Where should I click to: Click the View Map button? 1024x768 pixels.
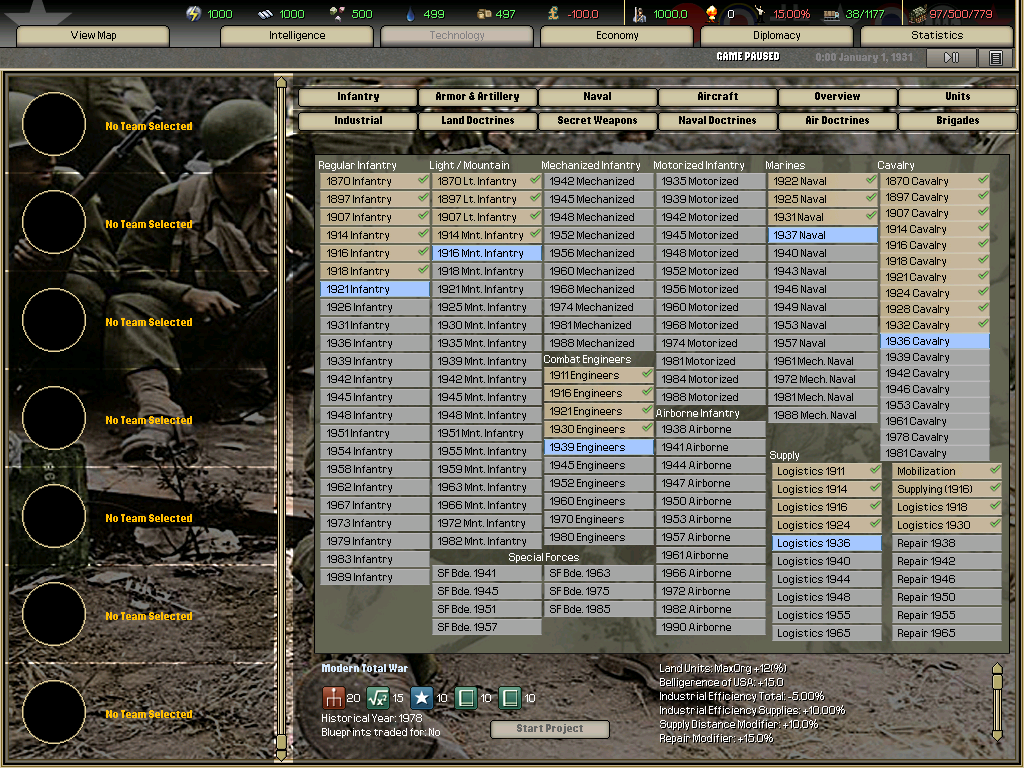point(92,35)
